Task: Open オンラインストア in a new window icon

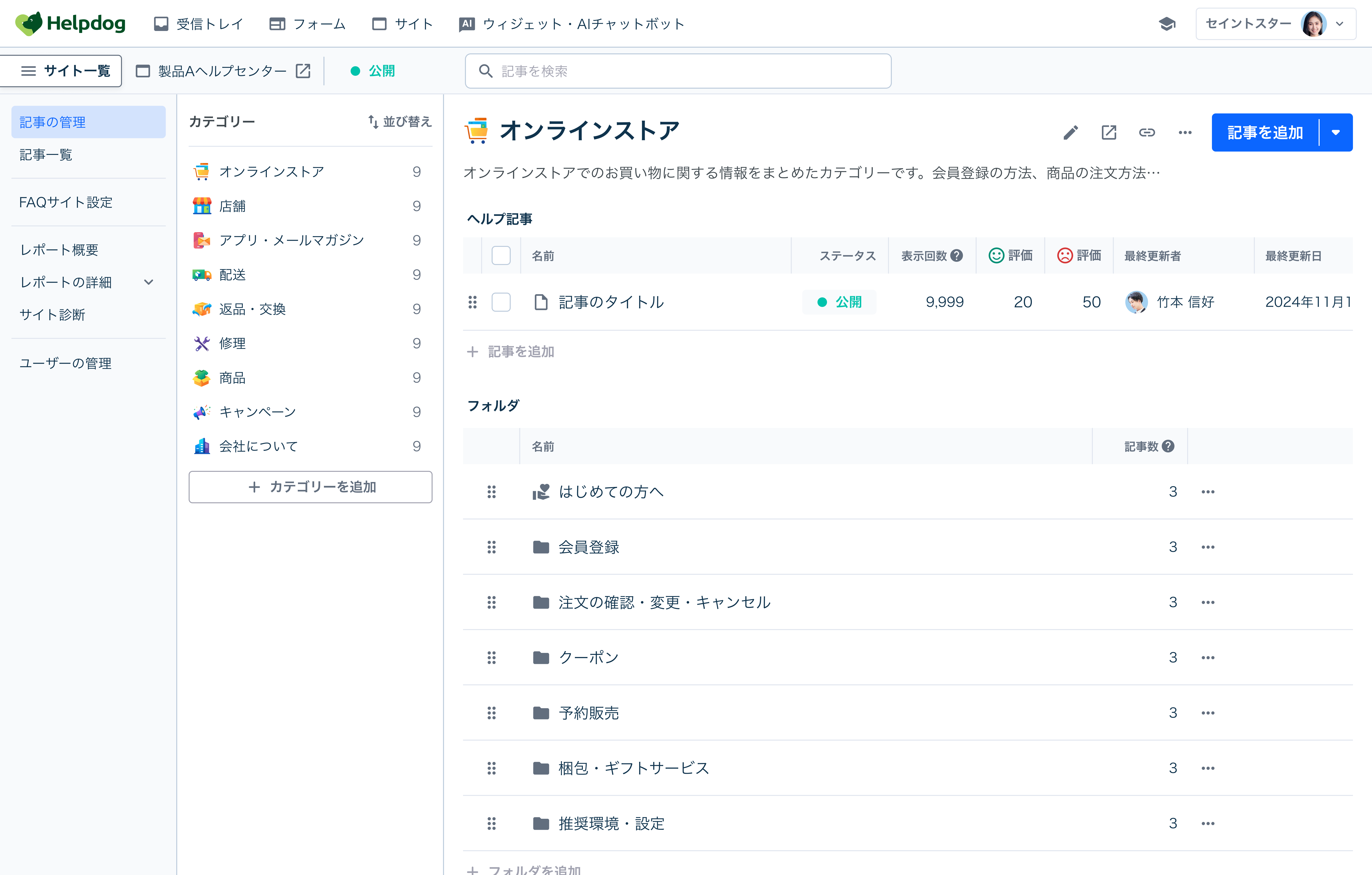Action: pos(1109,132)
